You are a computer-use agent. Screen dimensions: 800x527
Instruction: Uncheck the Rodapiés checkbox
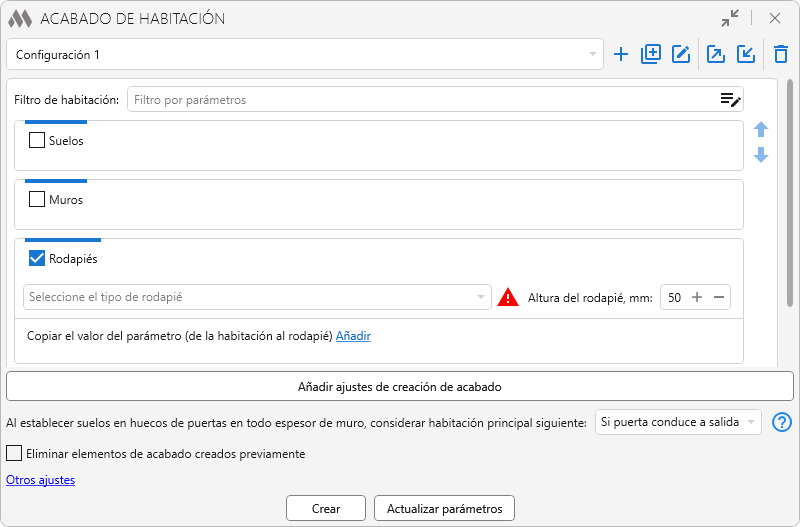tap(38, 259)
